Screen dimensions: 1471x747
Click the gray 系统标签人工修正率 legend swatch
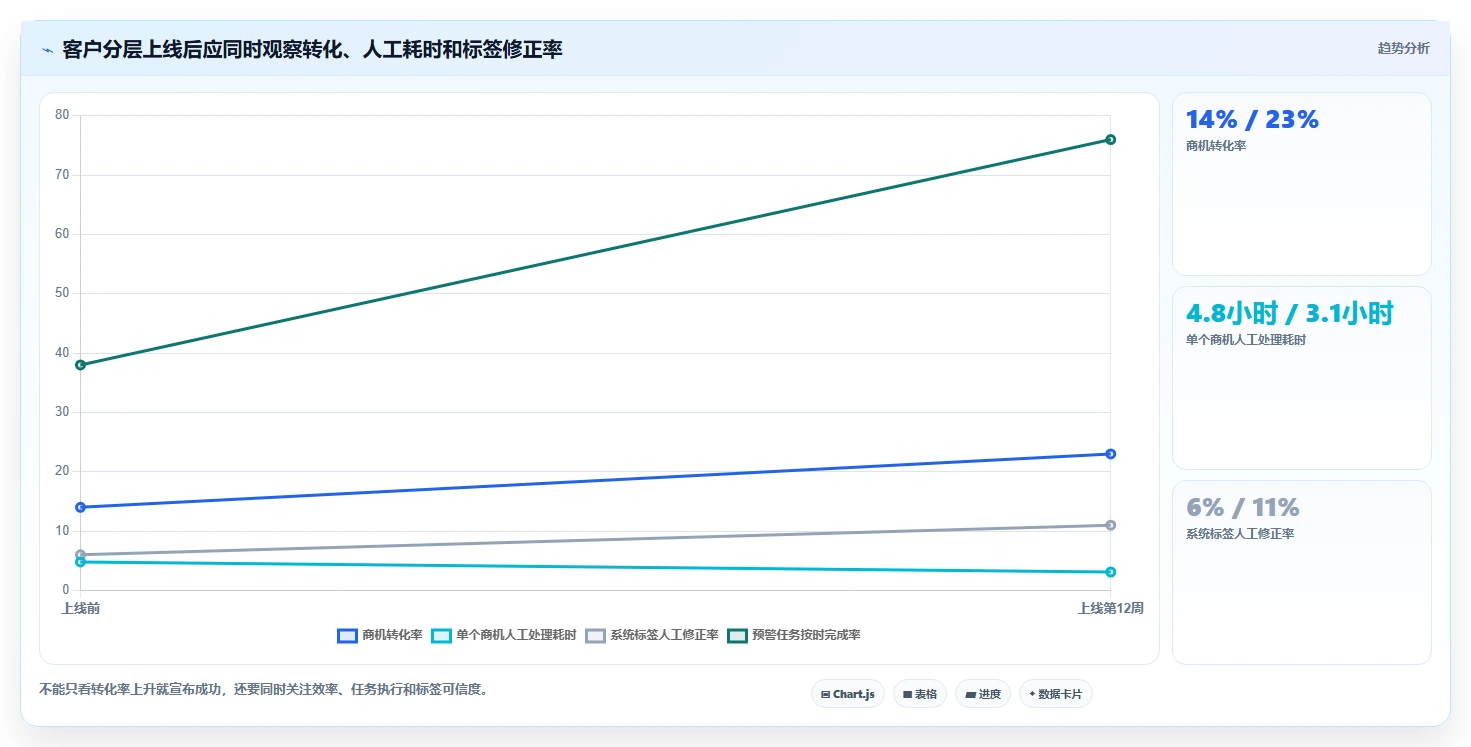click(x=595, y=635)
